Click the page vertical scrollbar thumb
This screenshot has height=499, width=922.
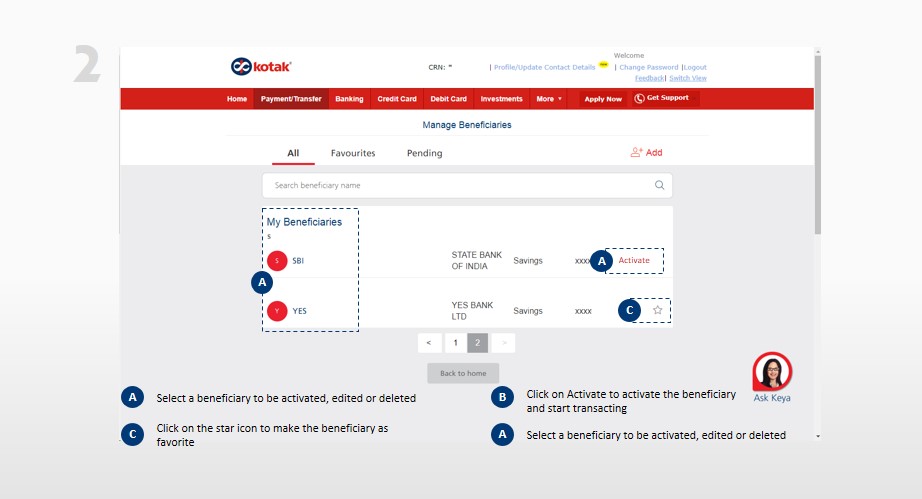tap(817, 145)
